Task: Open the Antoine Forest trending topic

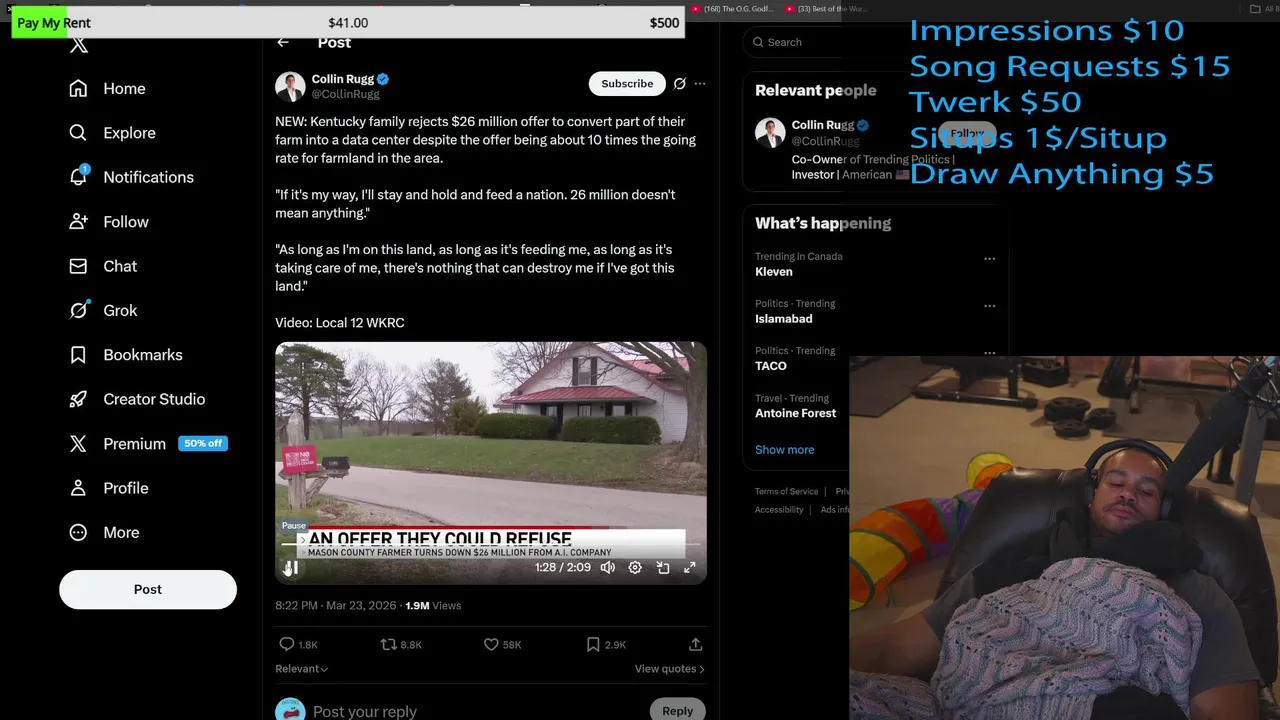Action: click(796, 413)
